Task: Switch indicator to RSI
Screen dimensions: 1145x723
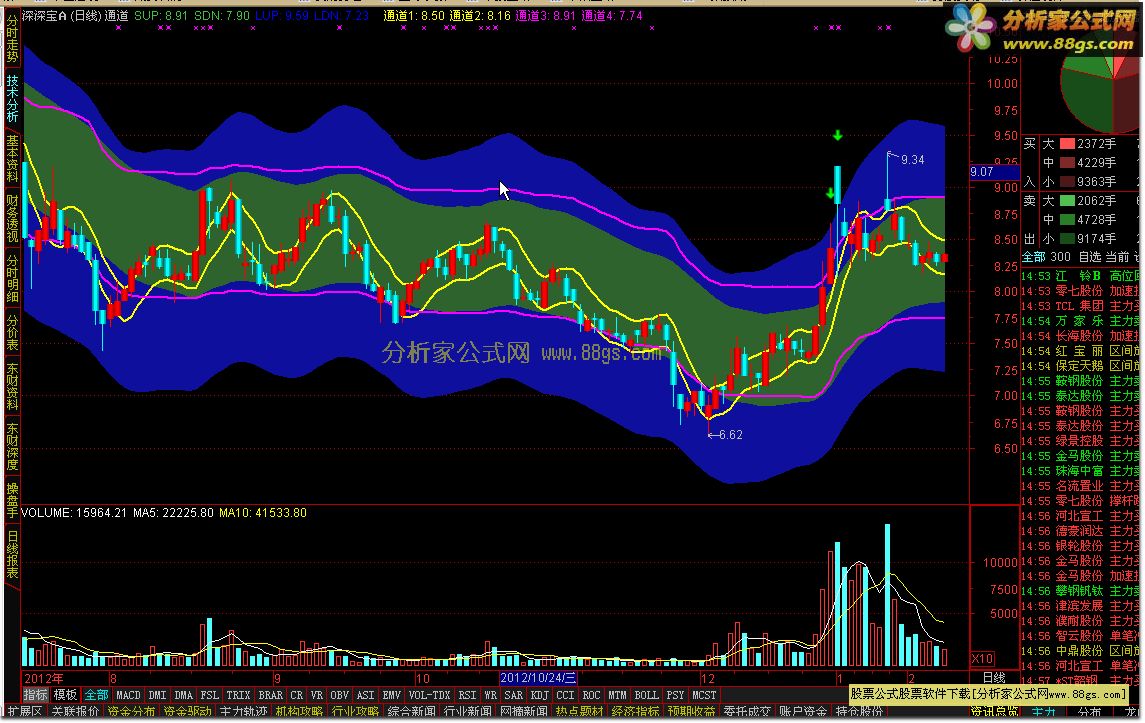Action: click(x=467, y=695)
